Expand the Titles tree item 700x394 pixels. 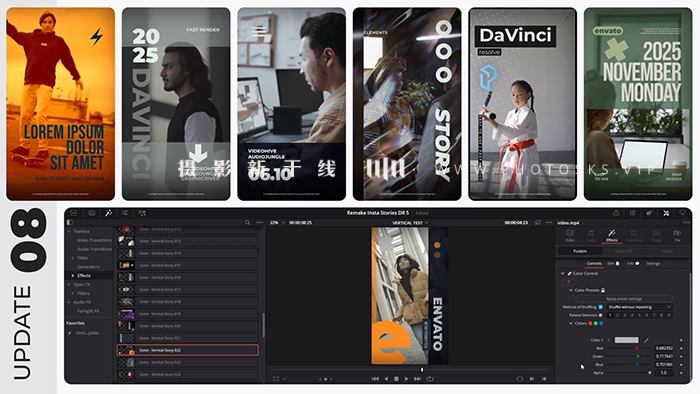tap(73, 258)
